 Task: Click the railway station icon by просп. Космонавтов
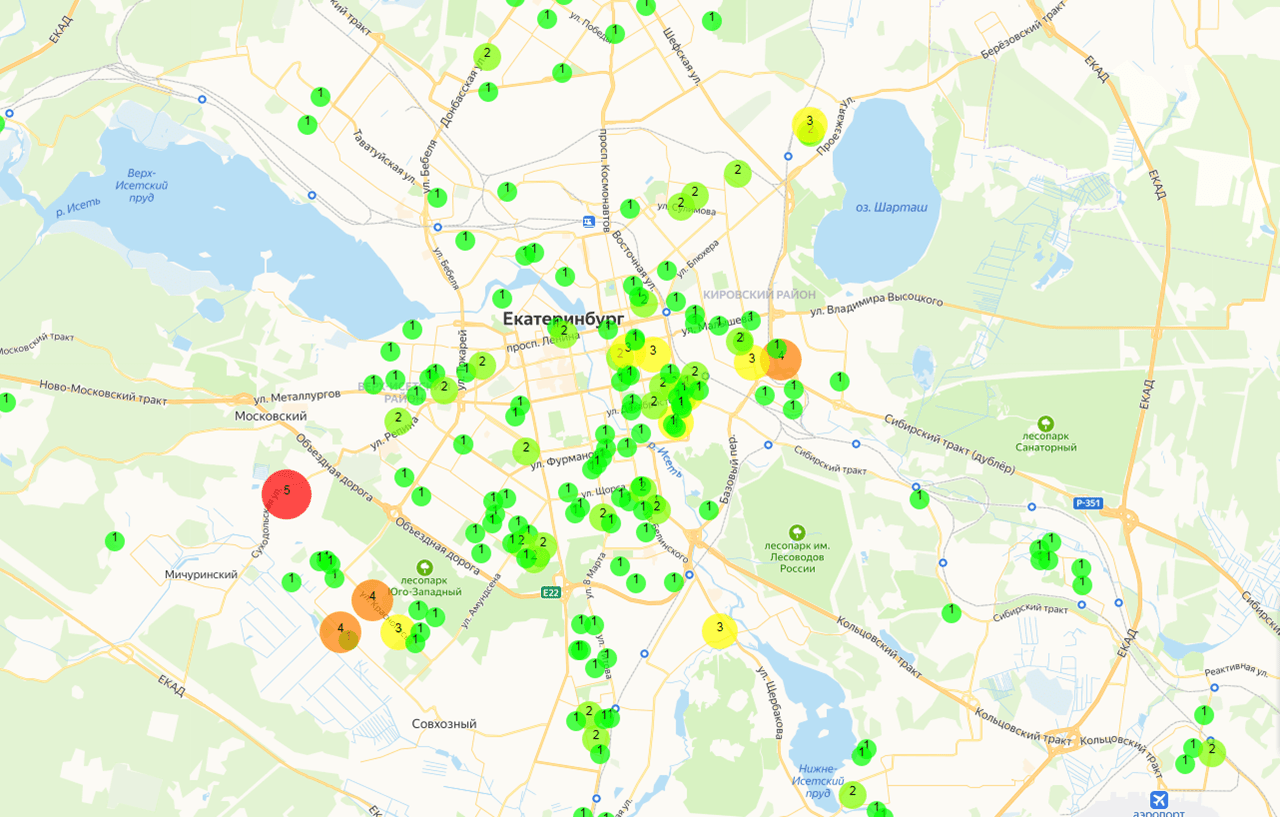click(x=589, y=222)
